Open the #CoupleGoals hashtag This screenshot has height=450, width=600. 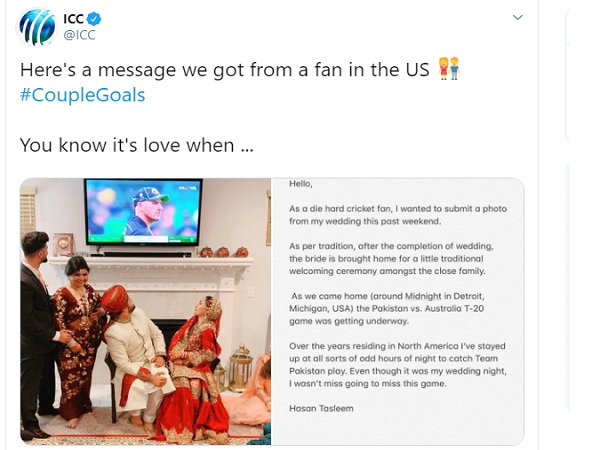(x=82, y=95)
